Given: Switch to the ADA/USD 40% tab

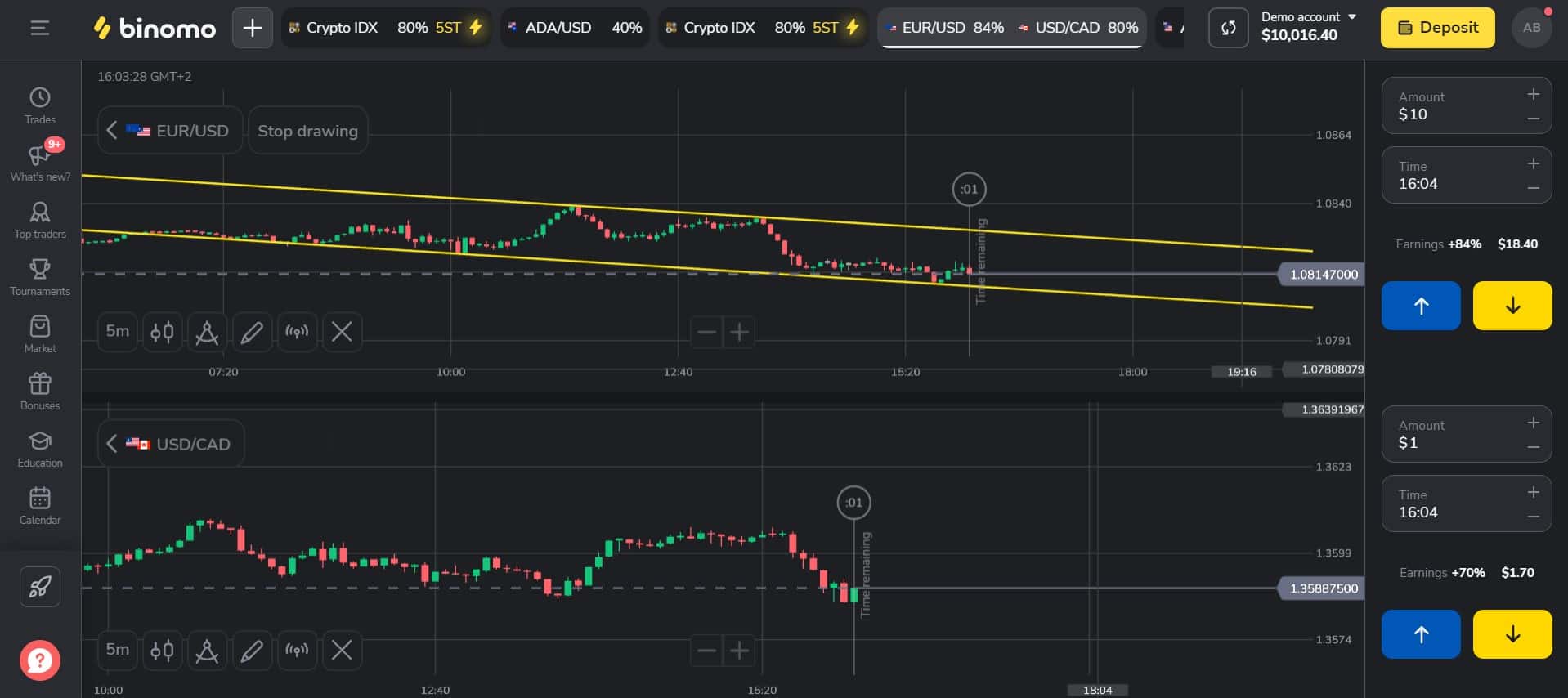Looking at the screenshot, I should point(575,28).
